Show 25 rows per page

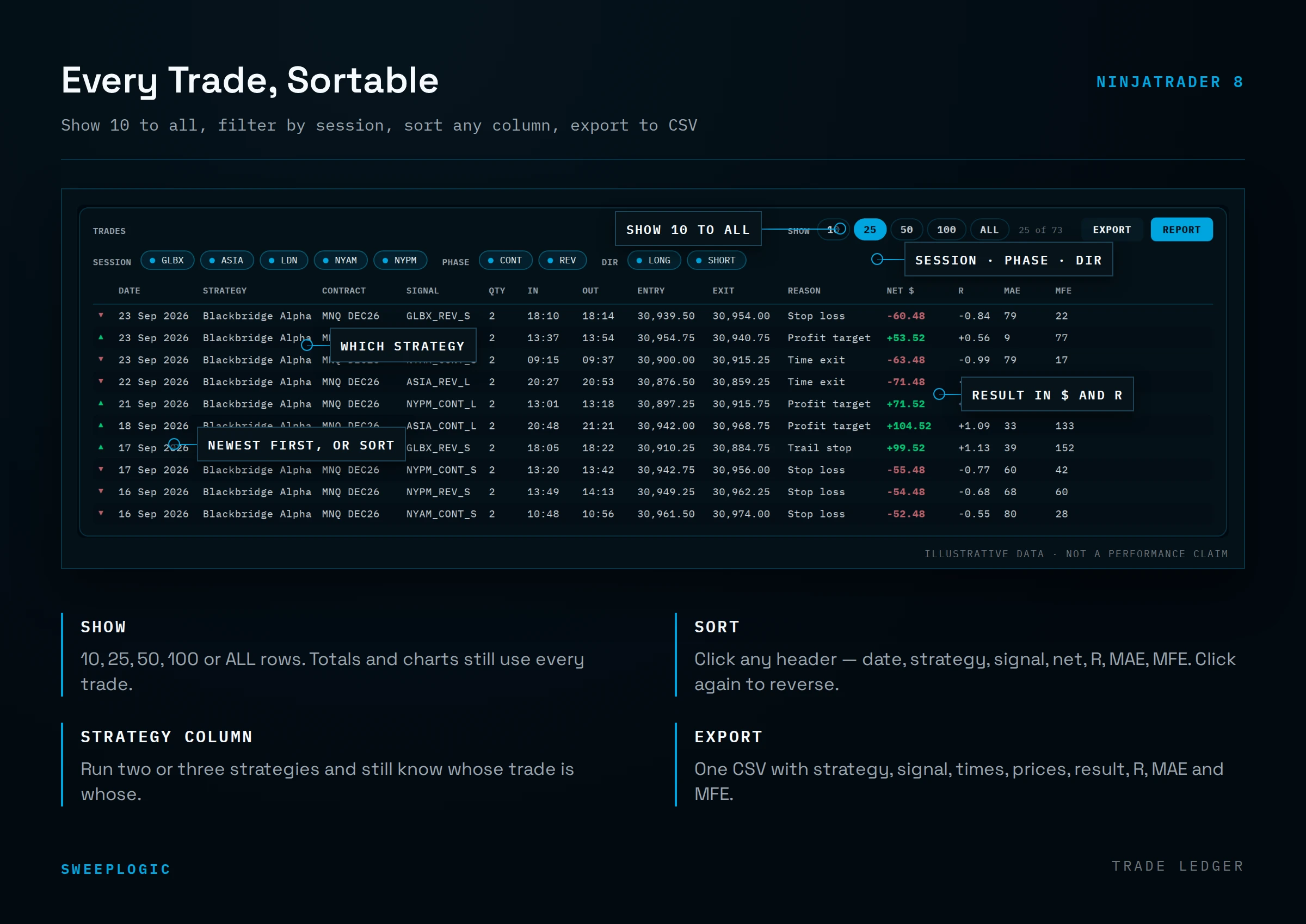point(870,229)
